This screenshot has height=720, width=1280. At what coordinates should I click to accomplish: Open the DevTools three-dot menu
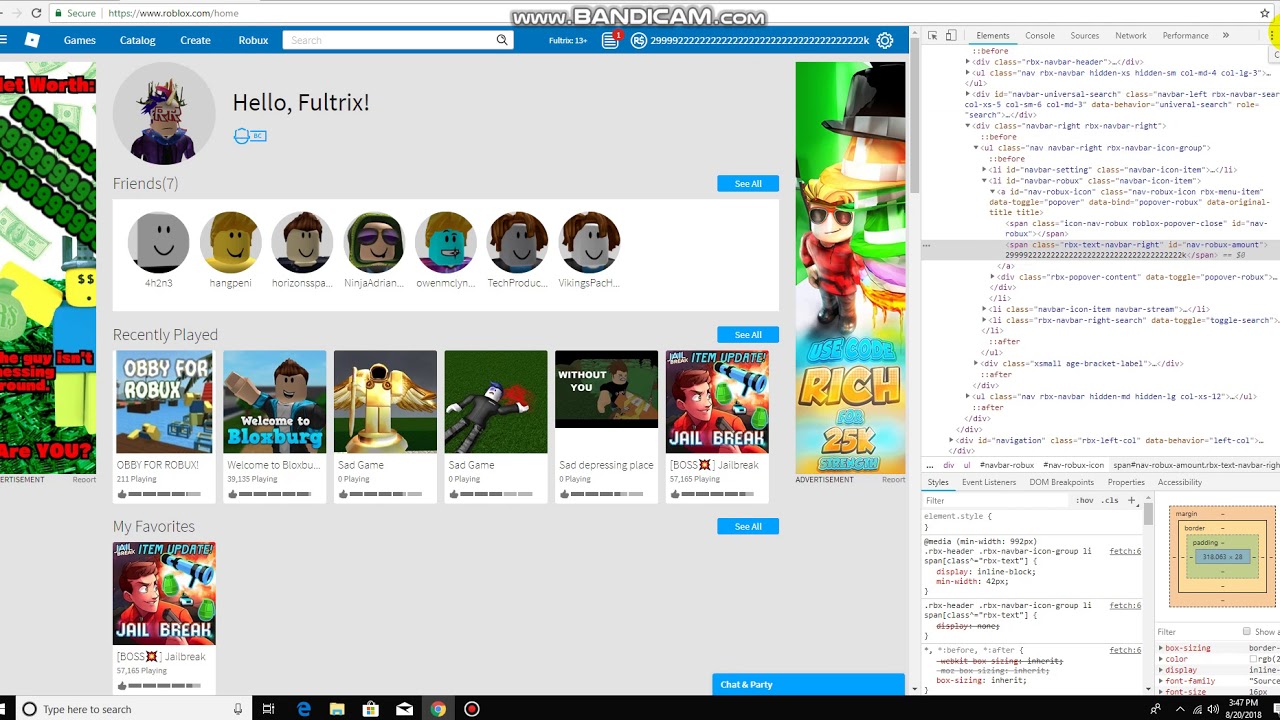pyautogui.click(x=1274, y=35)
